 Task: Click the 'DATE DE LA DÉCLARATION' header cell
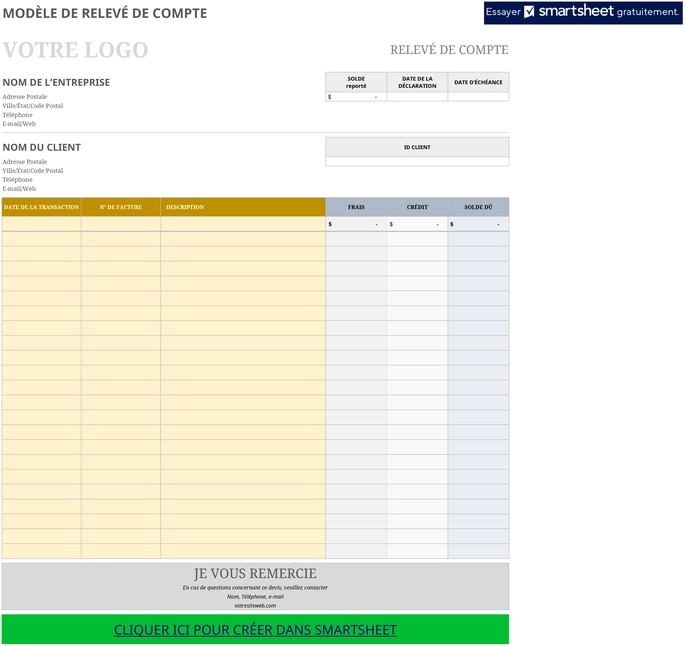point(417,82)
